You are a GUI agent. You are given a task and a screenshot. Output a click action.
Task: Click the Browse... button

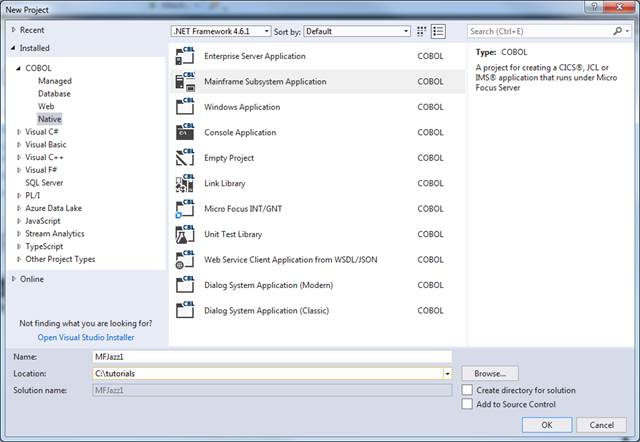point(490,373)
